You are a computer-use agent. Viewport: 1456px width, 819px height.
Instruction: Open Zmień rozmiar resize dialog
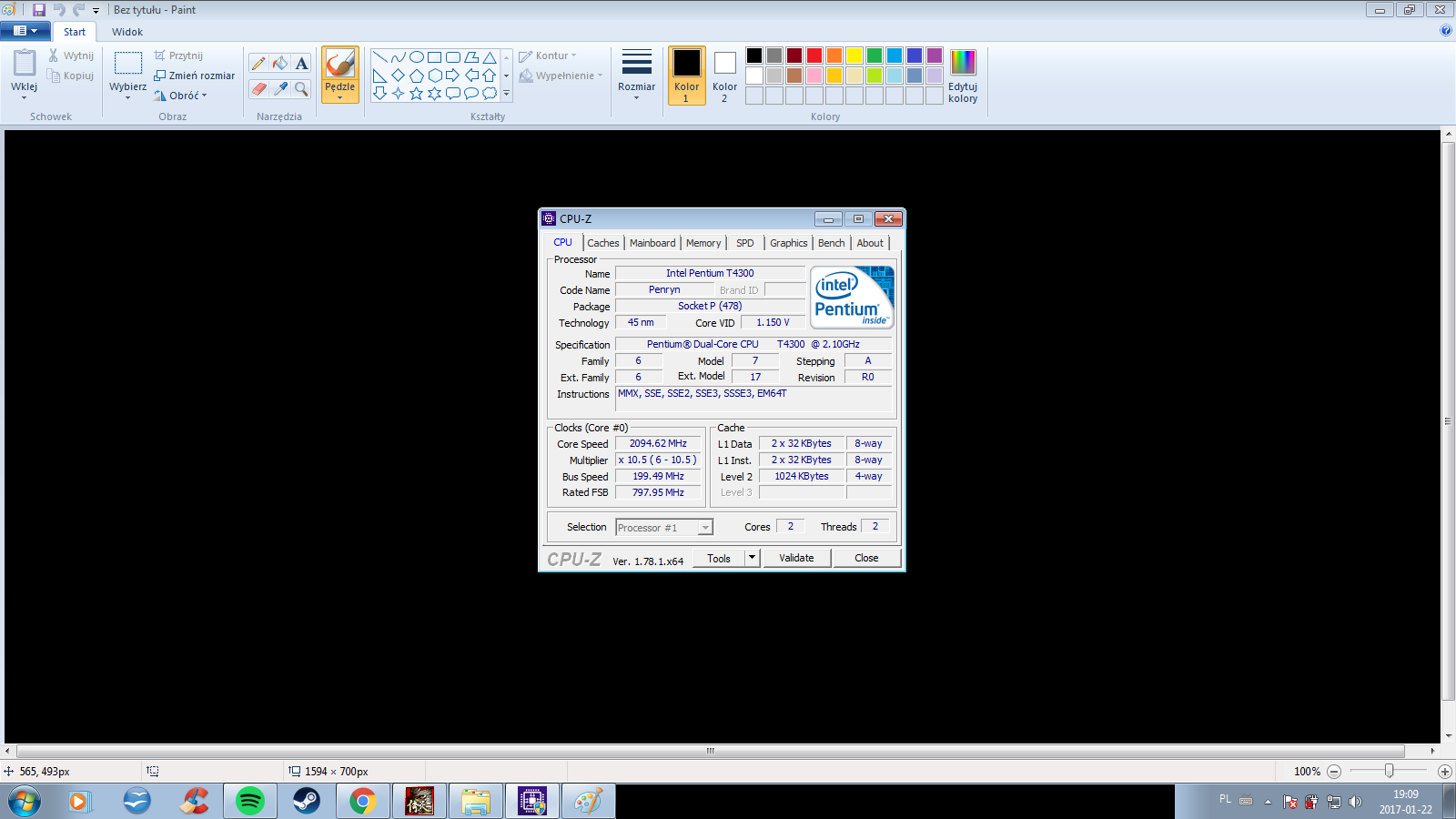point(195,76)
